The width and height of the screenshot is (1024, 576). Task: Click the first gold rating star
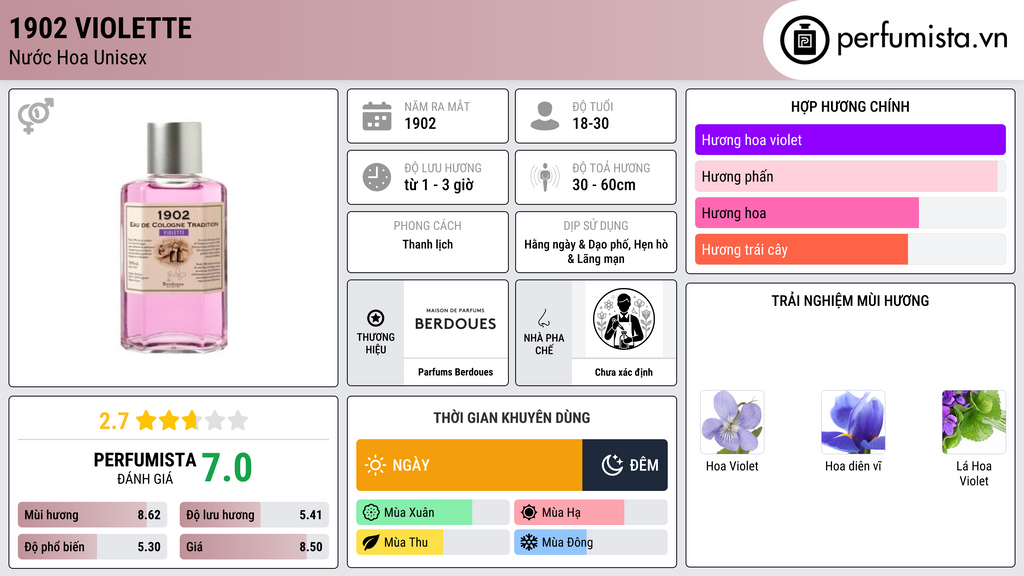pyautogui.click(x=146, y=421)
